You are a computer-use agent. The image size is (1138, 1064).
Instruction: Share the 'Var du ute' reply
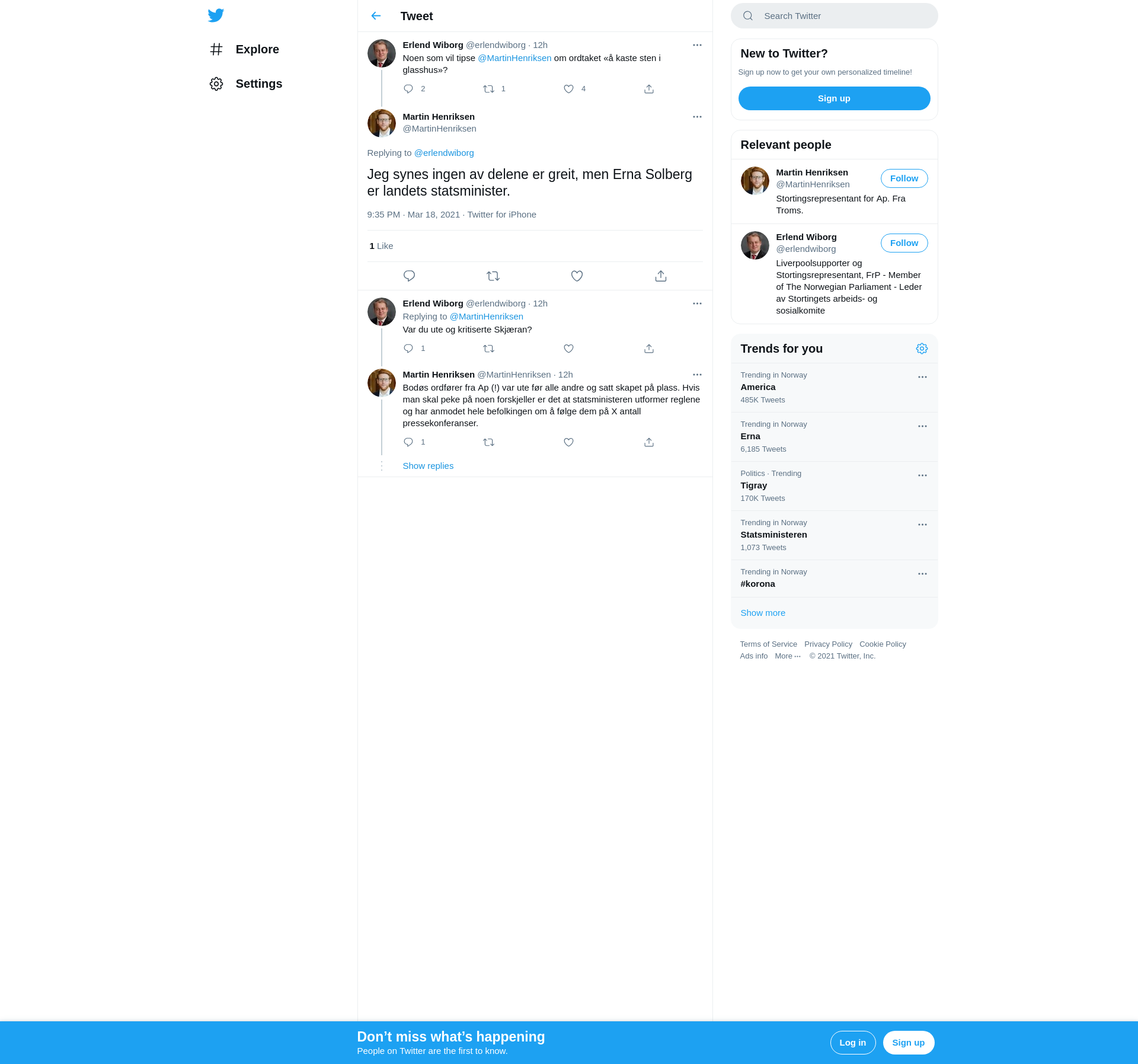[649, 349]
